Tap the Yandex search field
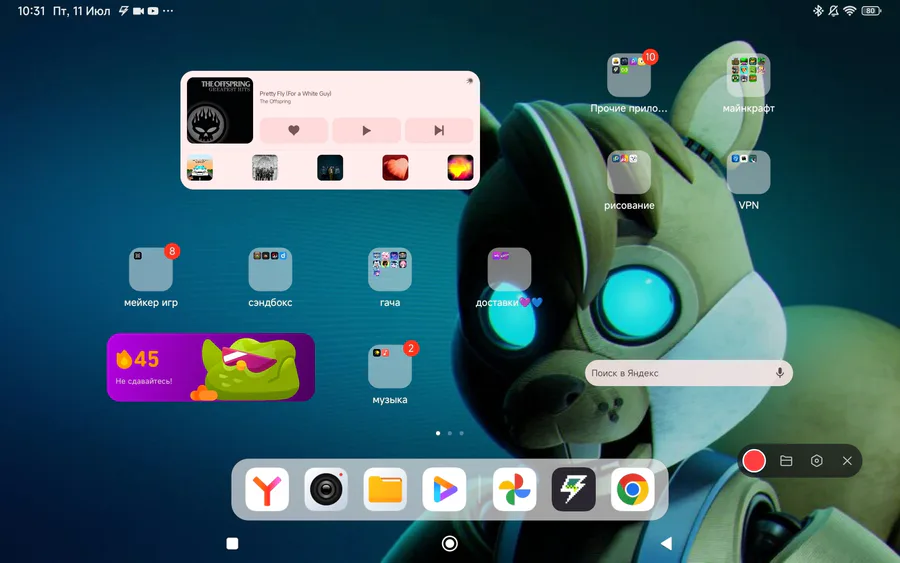This screenshot has width=900, height=563. click(x=689, y=373)
